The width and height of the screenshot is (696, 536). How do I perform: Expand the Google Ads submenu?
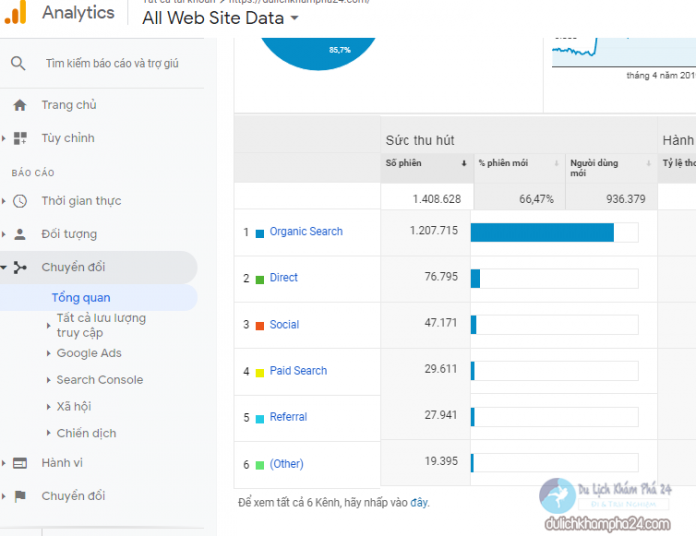click(88, 353)
